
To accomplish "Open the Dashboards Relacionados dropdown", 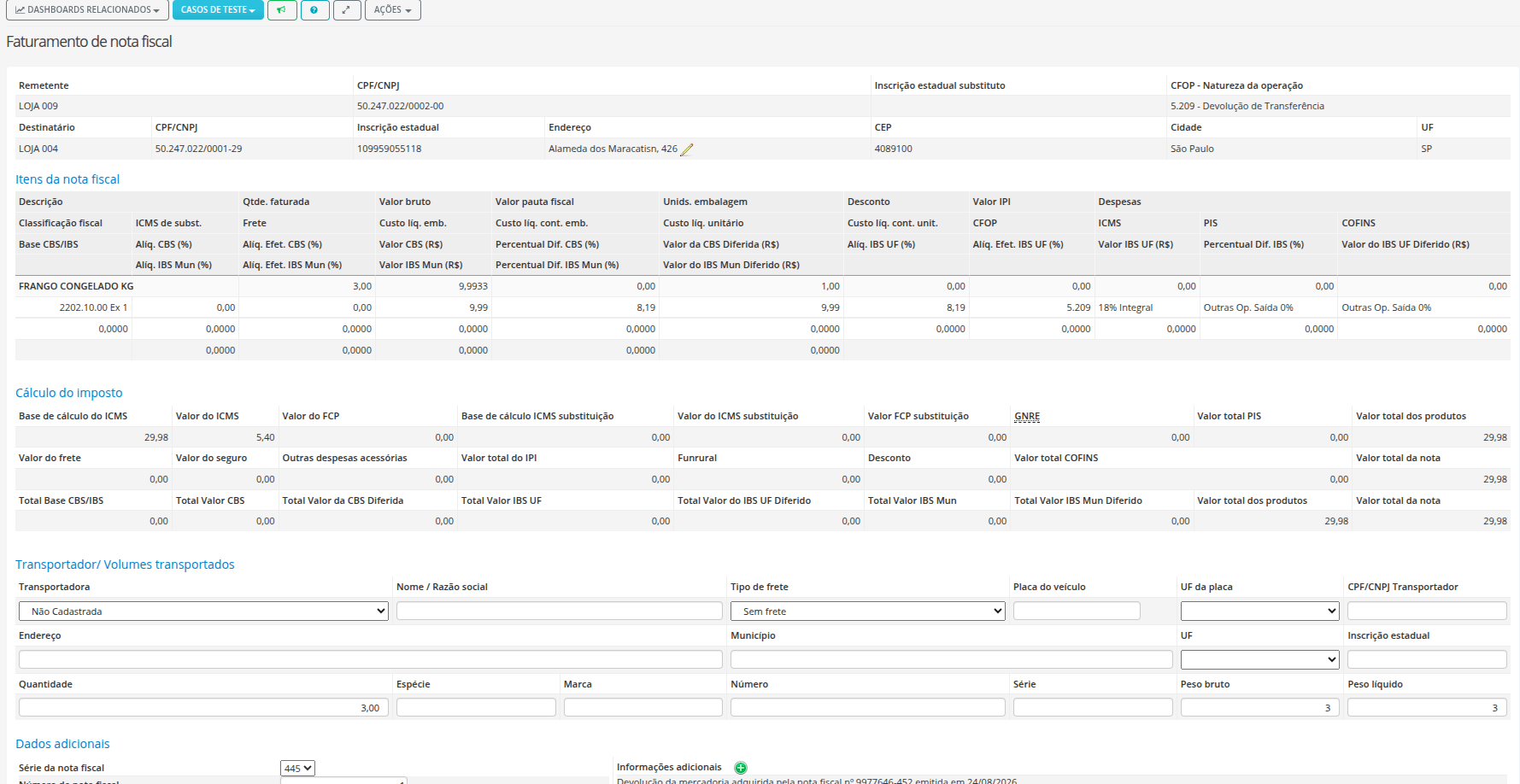I will click(x=87, y=10).
